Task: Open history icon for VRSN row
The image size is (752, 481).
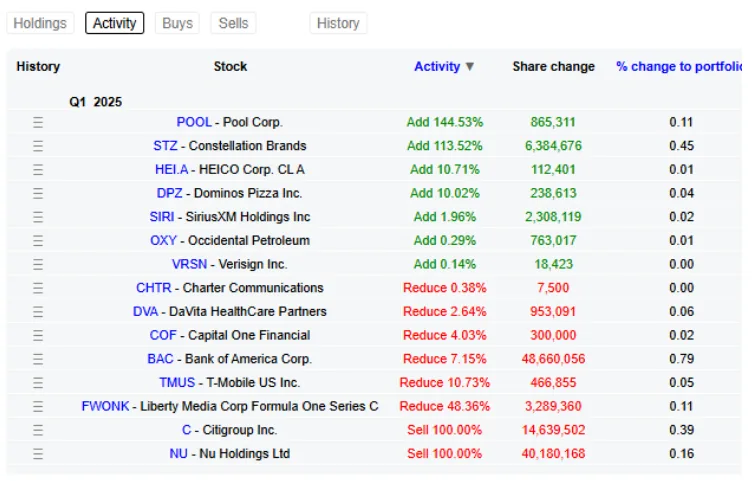Action: 38,264
